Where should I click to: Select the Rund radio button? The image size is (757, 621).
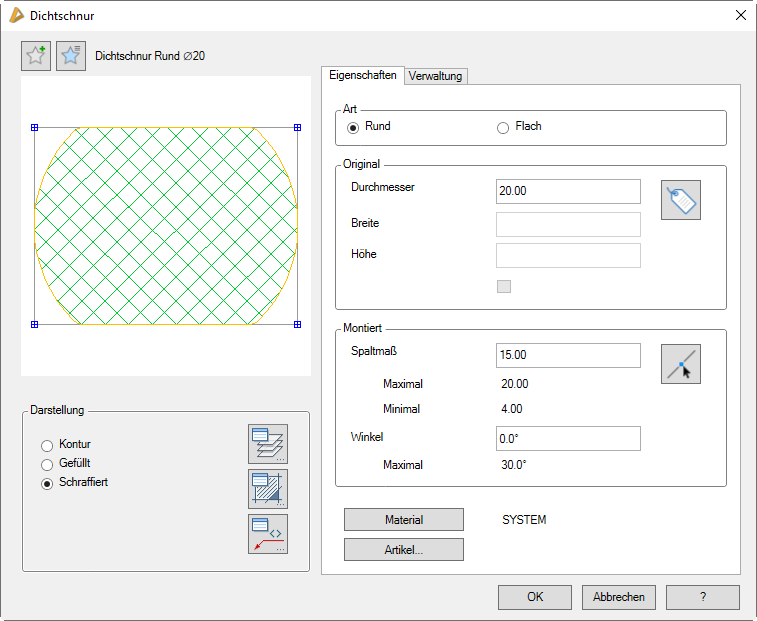352,128
